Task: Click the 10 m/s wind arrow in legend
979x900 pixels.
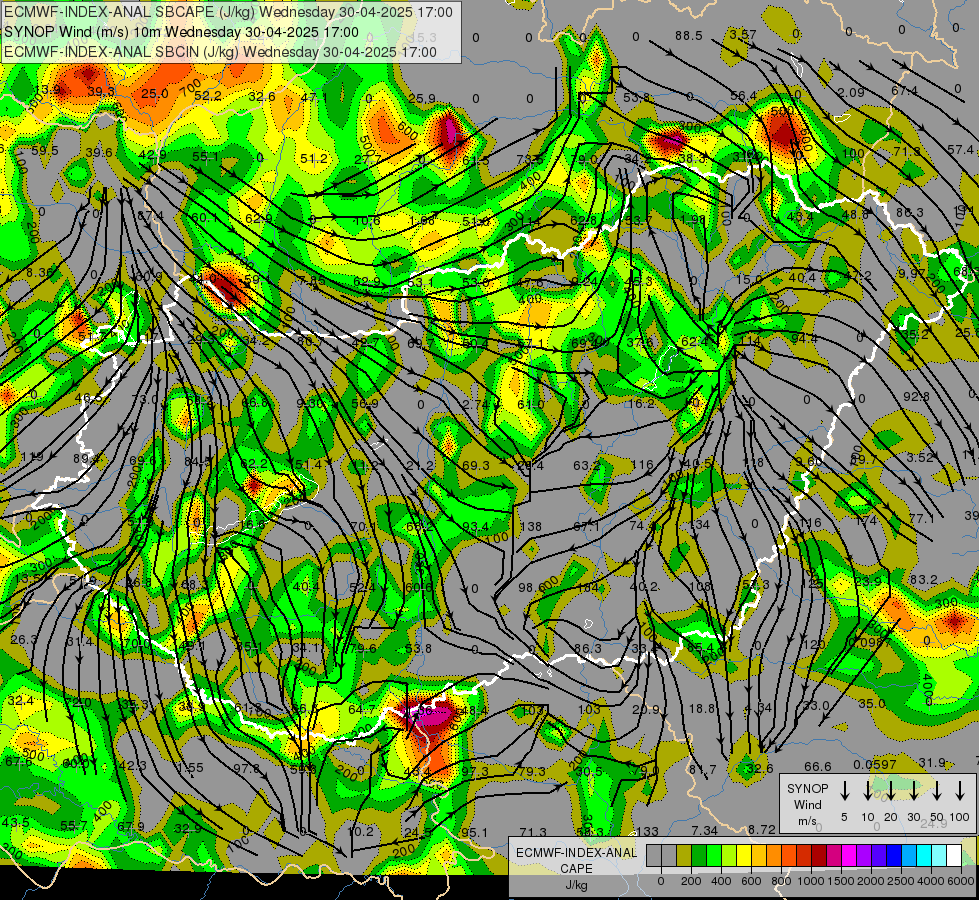Action: [867, 791]
